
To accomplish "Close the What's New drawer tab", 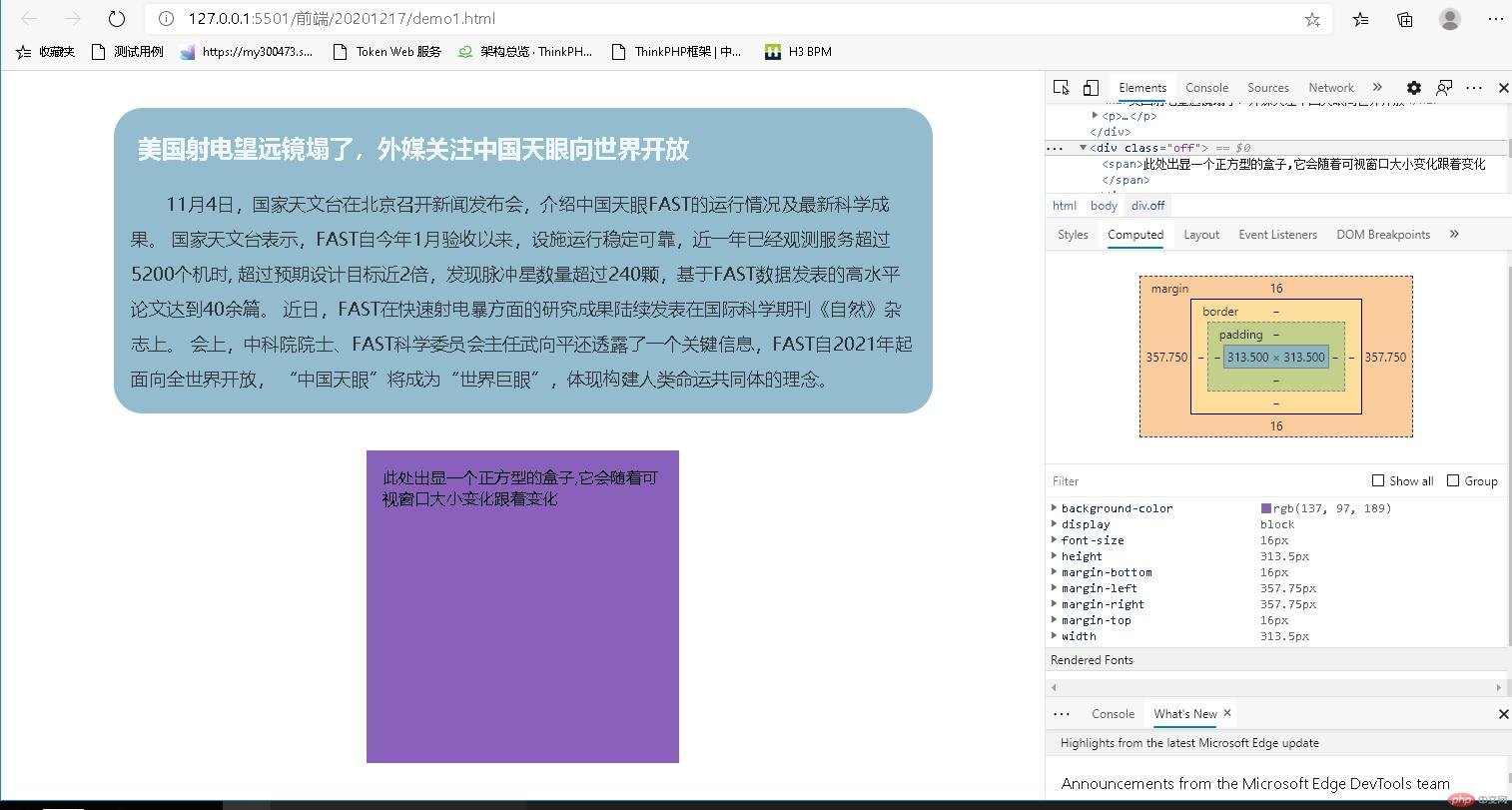I will click(1227, 712).
